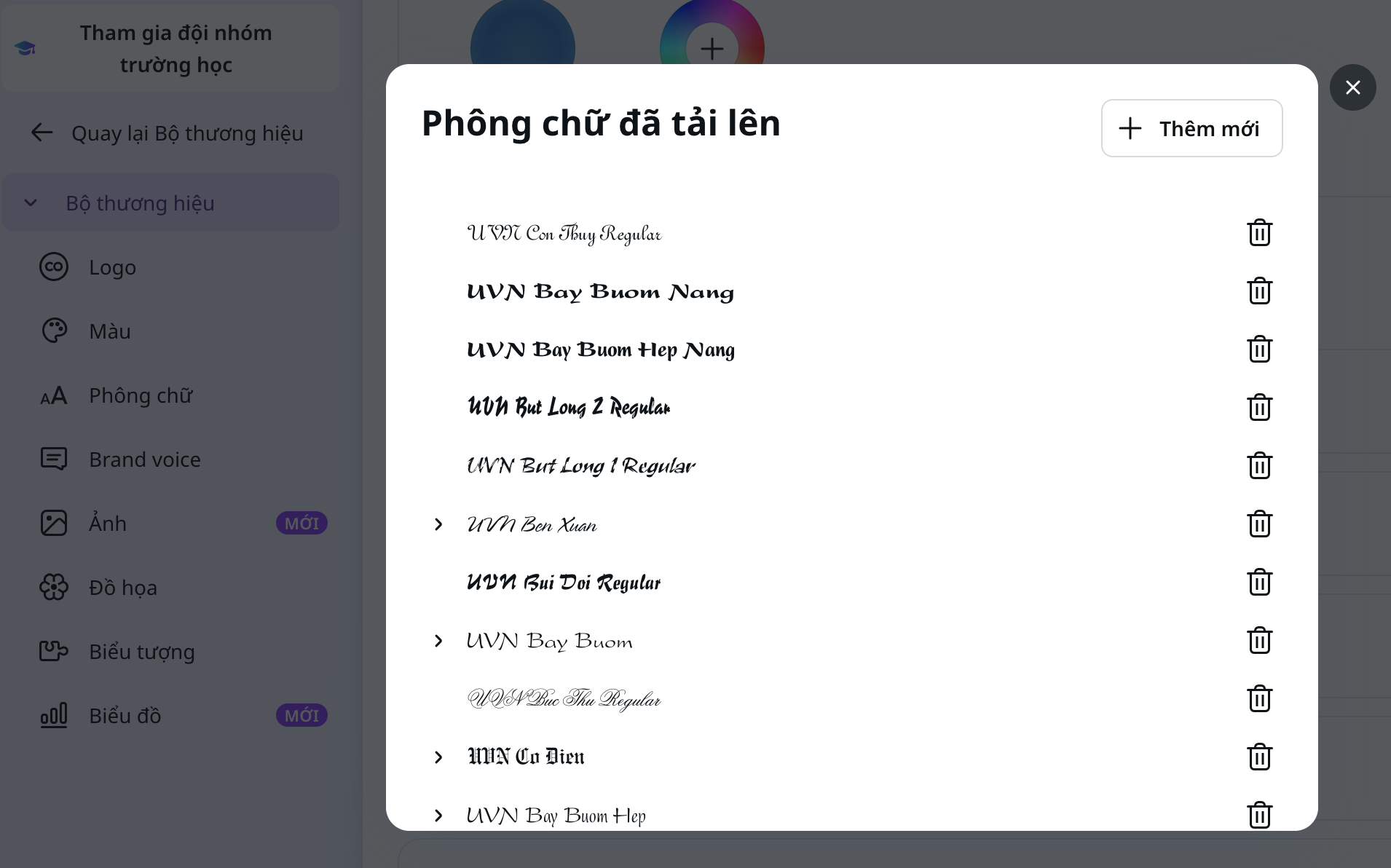The height and width of the screenshot is (868, 1391).
Task: Expand the UVN Bay Buom family
Action: click(x=438, y=640)
